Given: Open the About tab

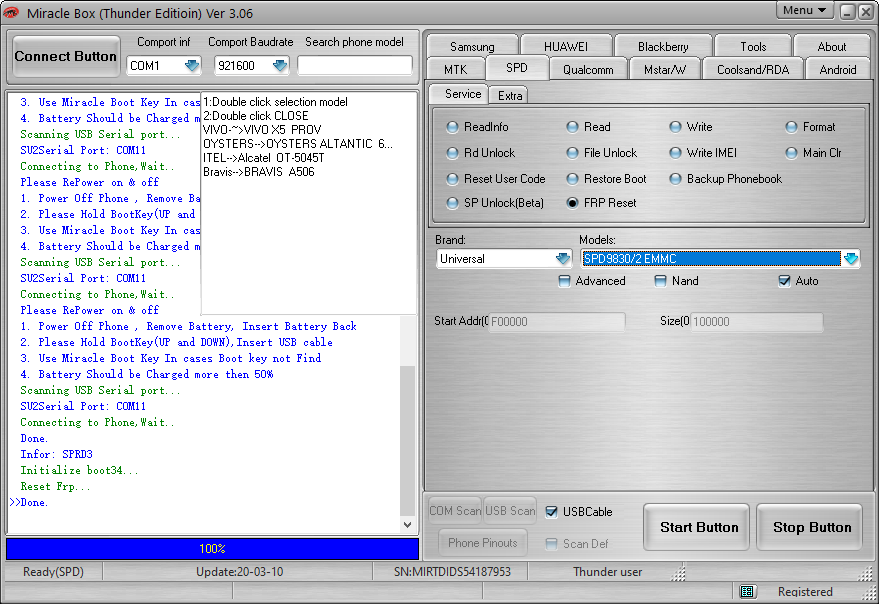Looking at the screenshot, I should (831, 47).
